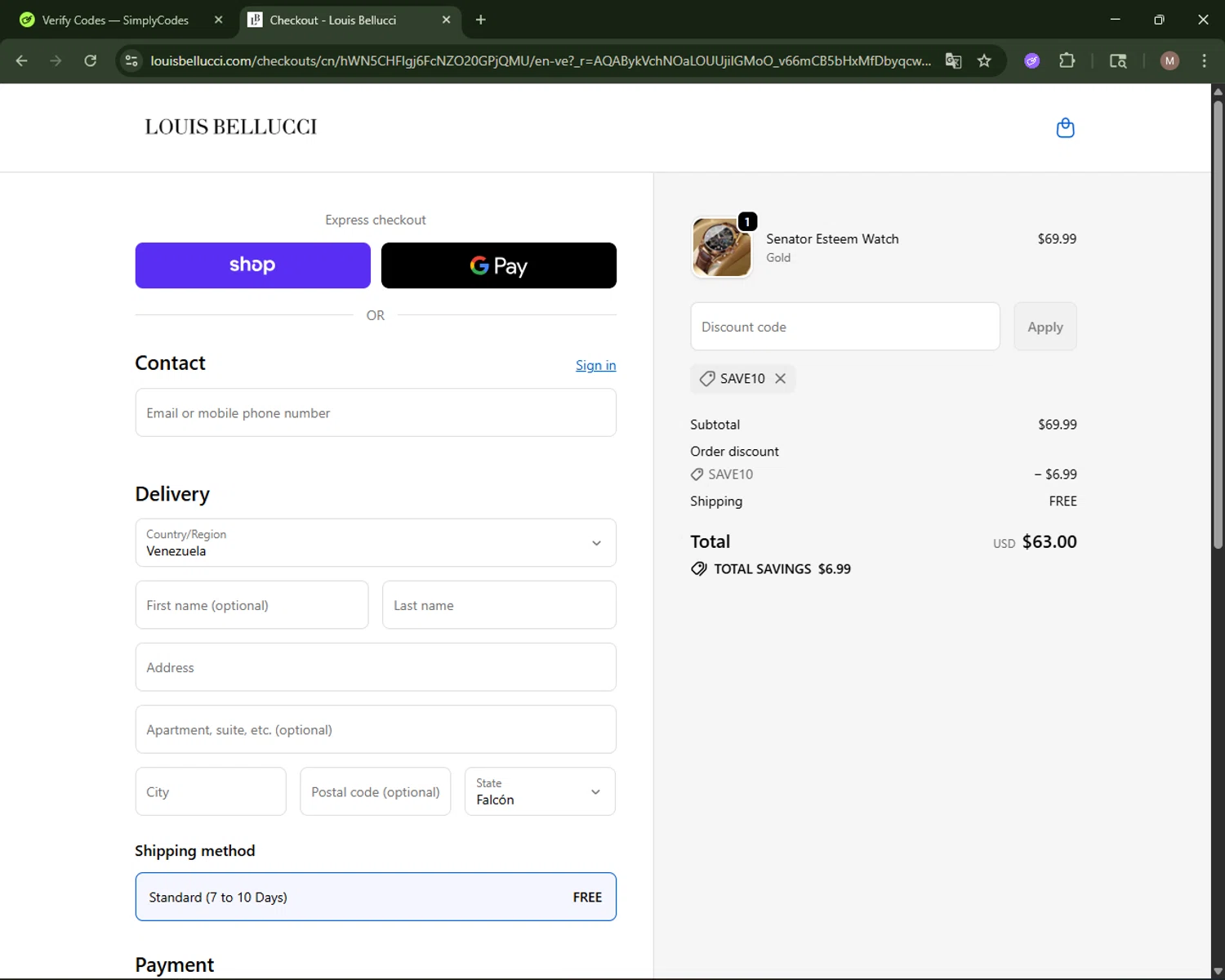Click the Senator Esteem Watch thumbnail
This screenshot has width=1225, height=980.
[x=722, y=247]
